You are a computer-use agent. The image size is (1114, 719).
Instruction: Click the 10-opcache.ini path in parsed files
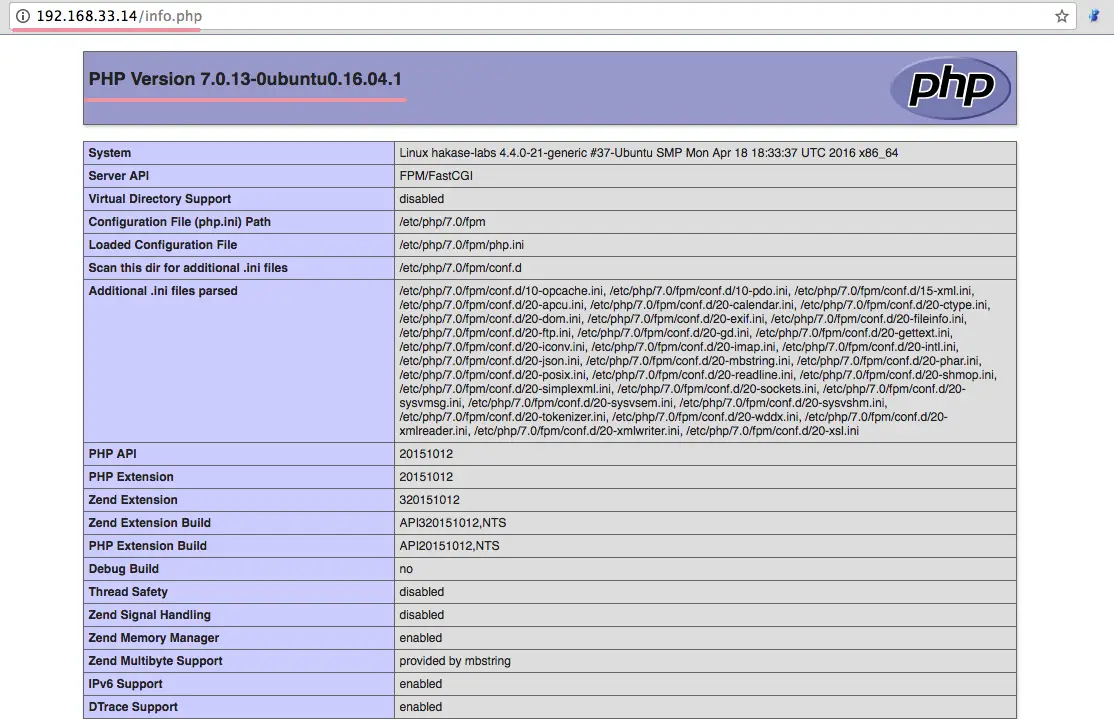point(502,291)
